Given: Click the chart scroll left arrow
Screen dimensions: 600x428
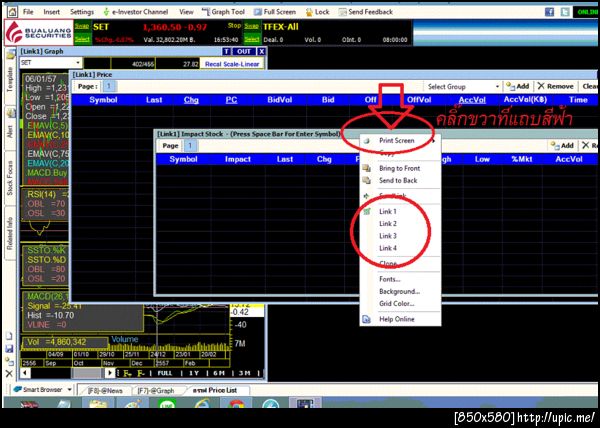Looking at the screenshot, I should (25, 373).
